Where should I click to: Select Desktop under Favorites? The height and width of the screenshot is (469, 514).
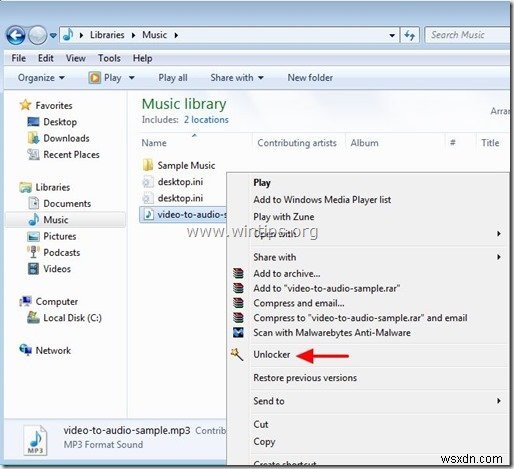tap(60, 122)
